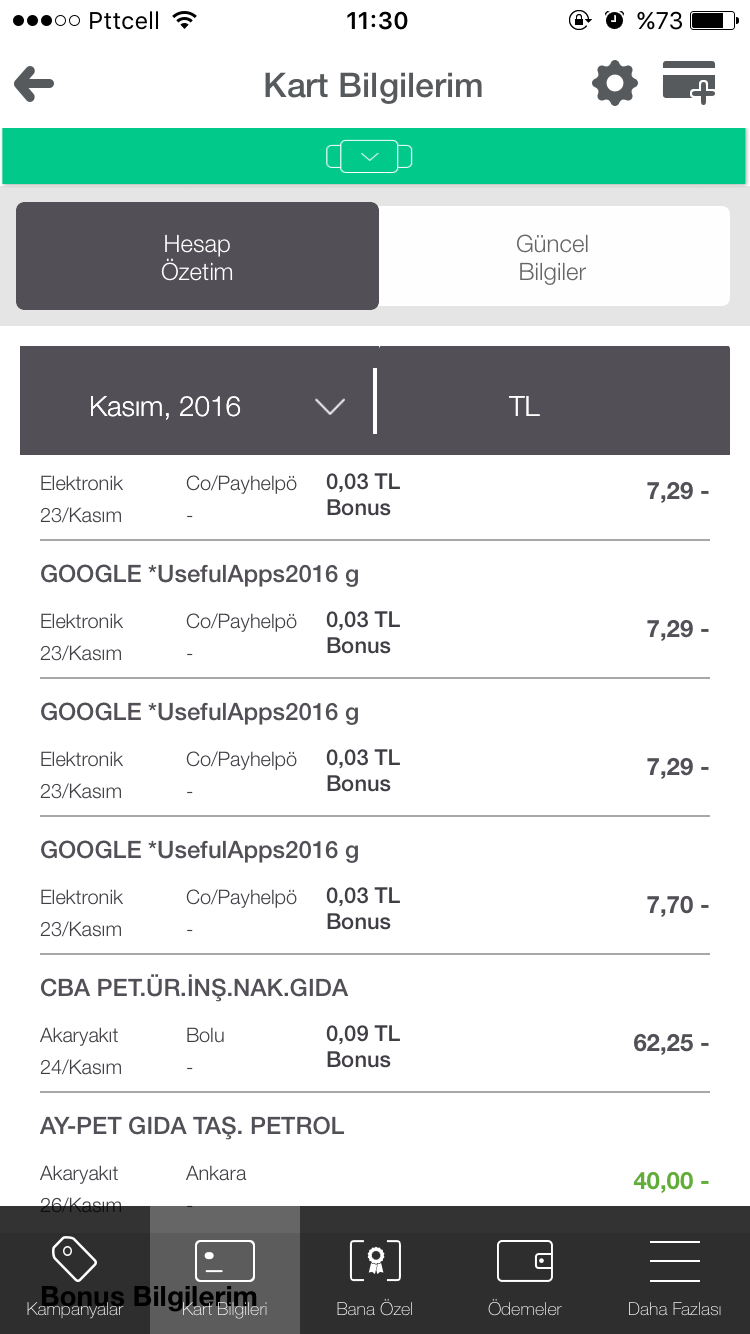Tap the Kart Bilgilerim page title
Screen dimensions: 750x1334
tap(373, 86)
